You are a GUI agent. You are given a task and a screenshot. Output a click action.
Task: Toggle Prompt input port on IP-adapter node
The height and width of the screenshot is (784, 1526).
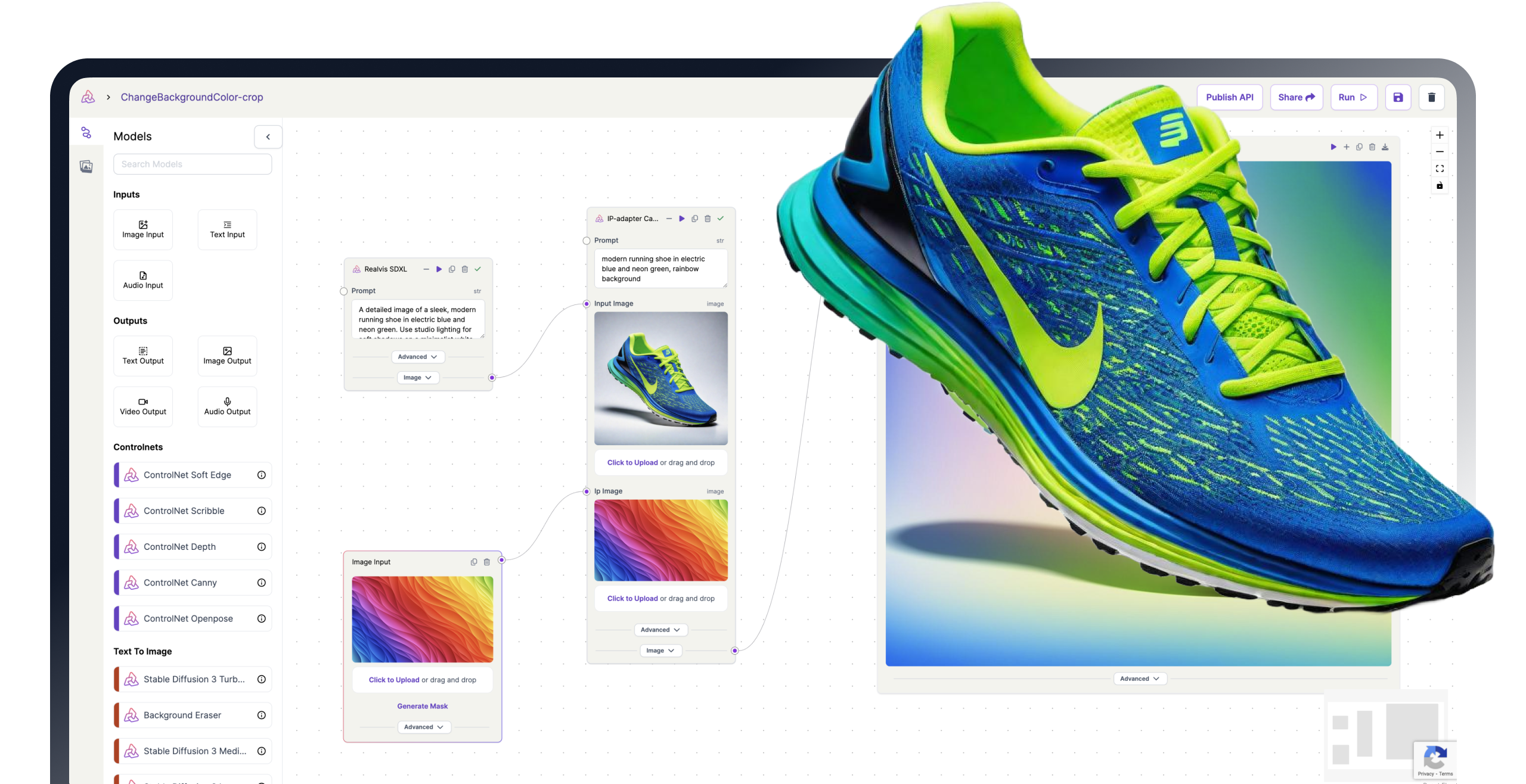click(587, 241)
